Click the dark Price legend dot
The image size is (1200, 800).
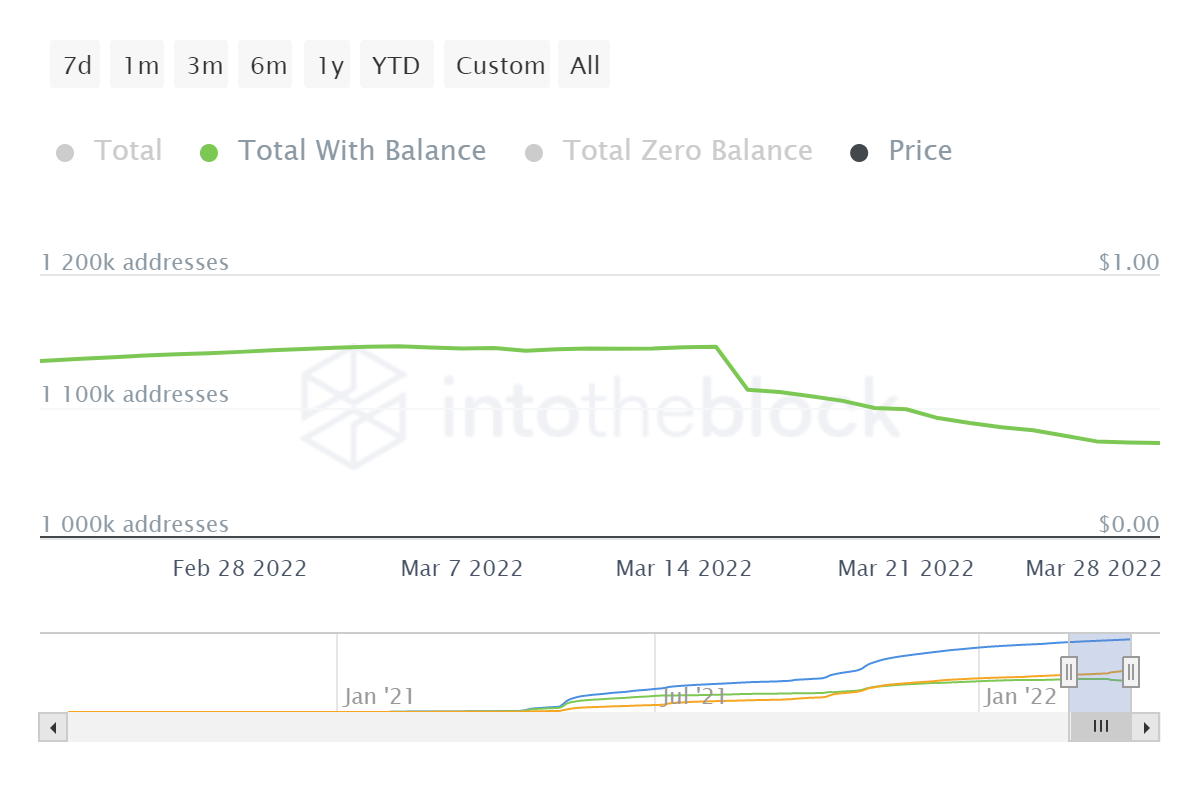pyautogui.click(x=859, y=153)
